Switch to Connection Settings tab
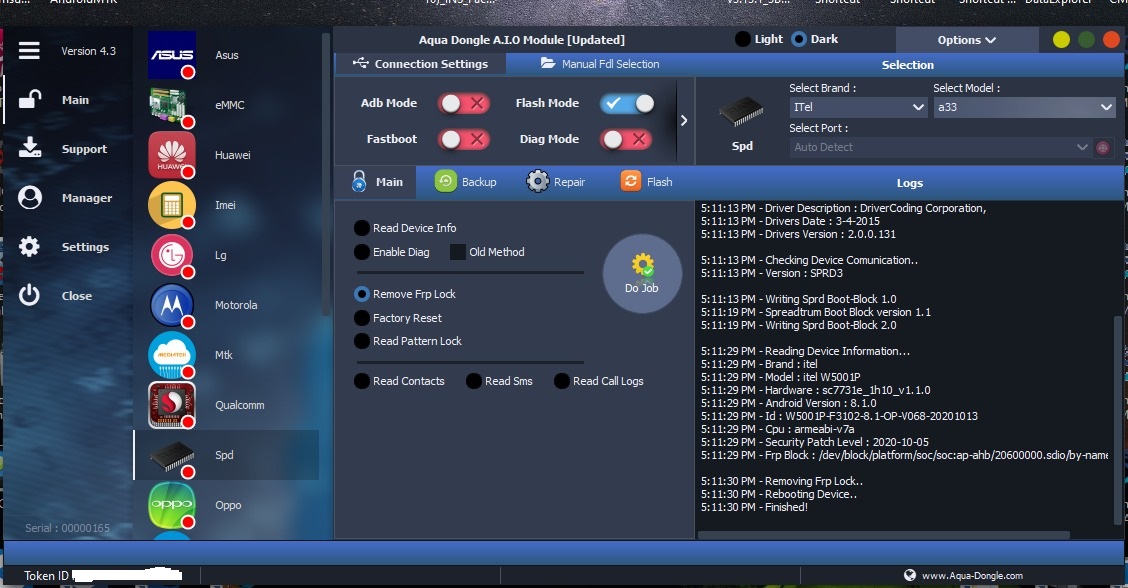 point(420,64)
